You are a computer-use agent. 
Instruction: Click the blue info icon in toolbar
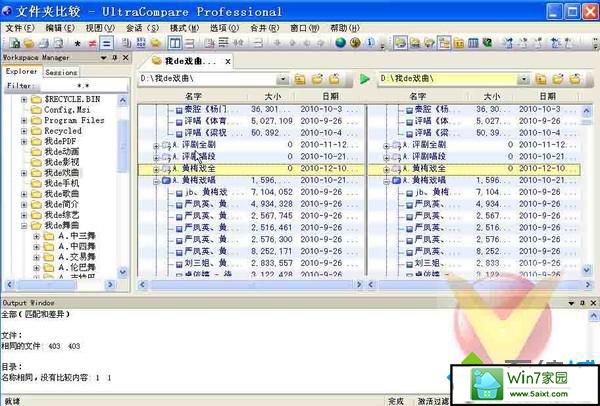tap(370, 43)
